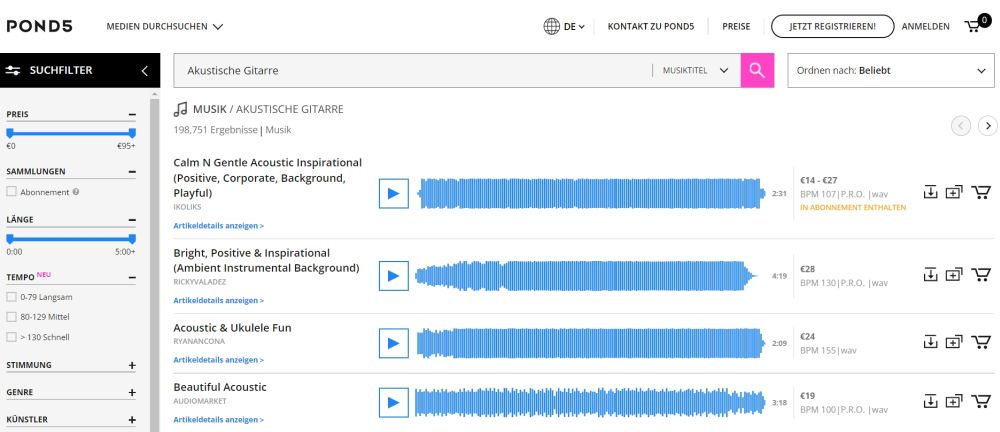Download preview of Calm N Gentle track
Screen dimensions: 1000x432
[930, 192]
